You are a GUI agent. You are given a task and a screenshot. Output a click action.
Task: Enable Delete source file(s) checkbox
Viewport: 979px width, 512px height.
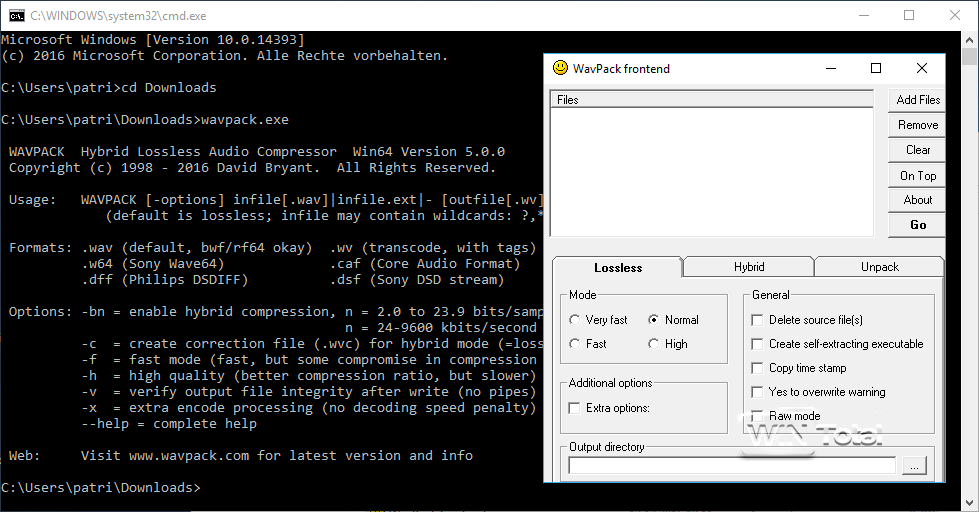coord(758,320)
